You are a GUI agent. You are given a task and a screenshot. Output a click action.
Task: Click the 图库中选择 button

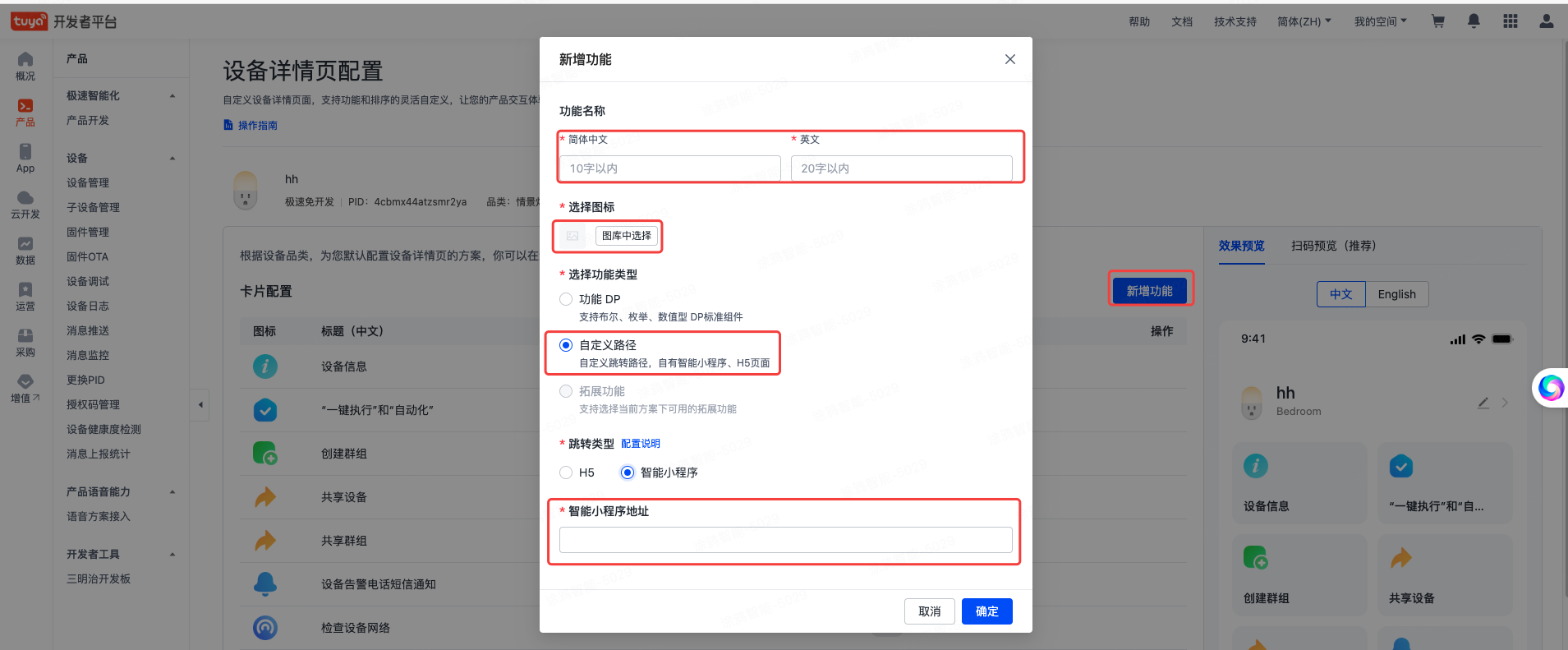[x=627, y=236]
